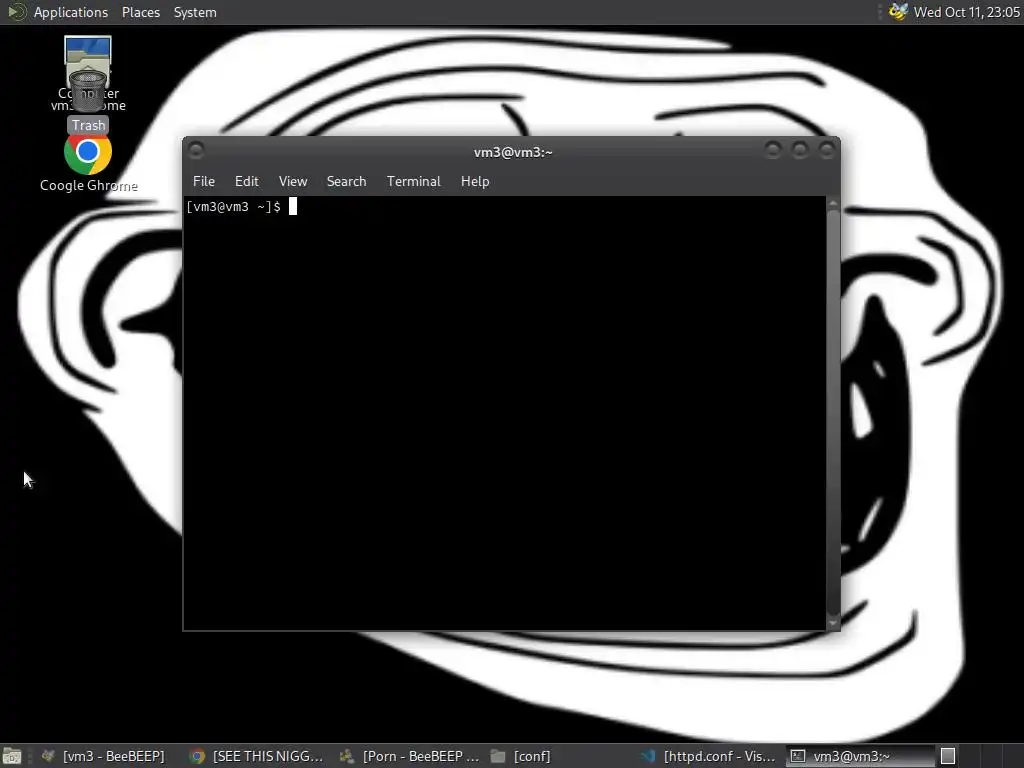Switch to the conf folder taskbar window
Image resolution: width=1024 pixels, height=768 pixels.
522,756
